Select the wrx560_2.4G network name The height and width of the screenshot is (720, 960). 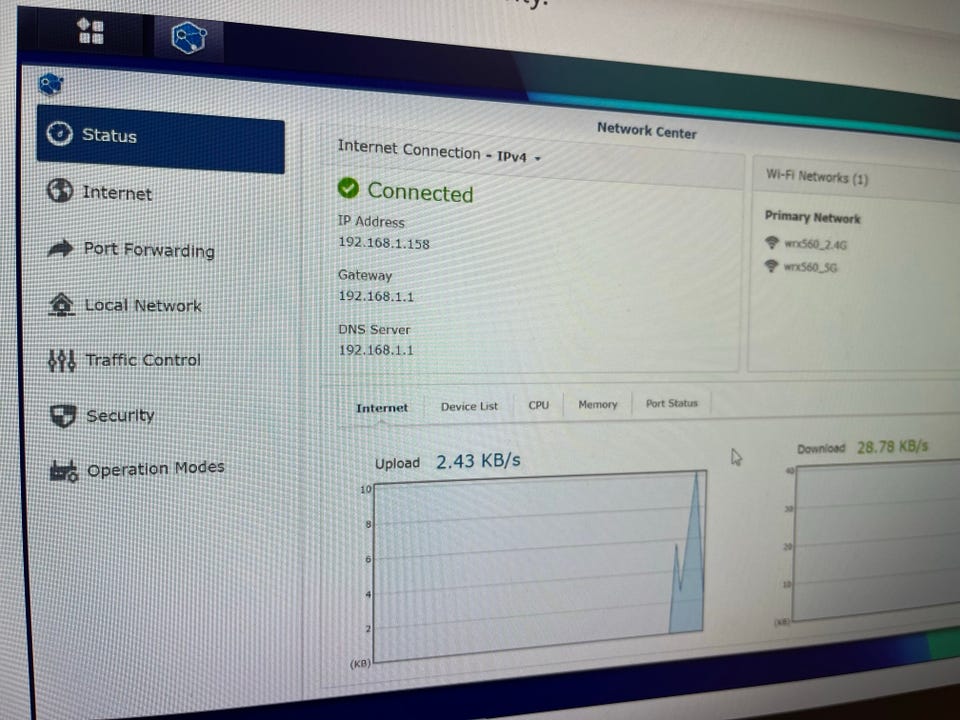point(816,244)
